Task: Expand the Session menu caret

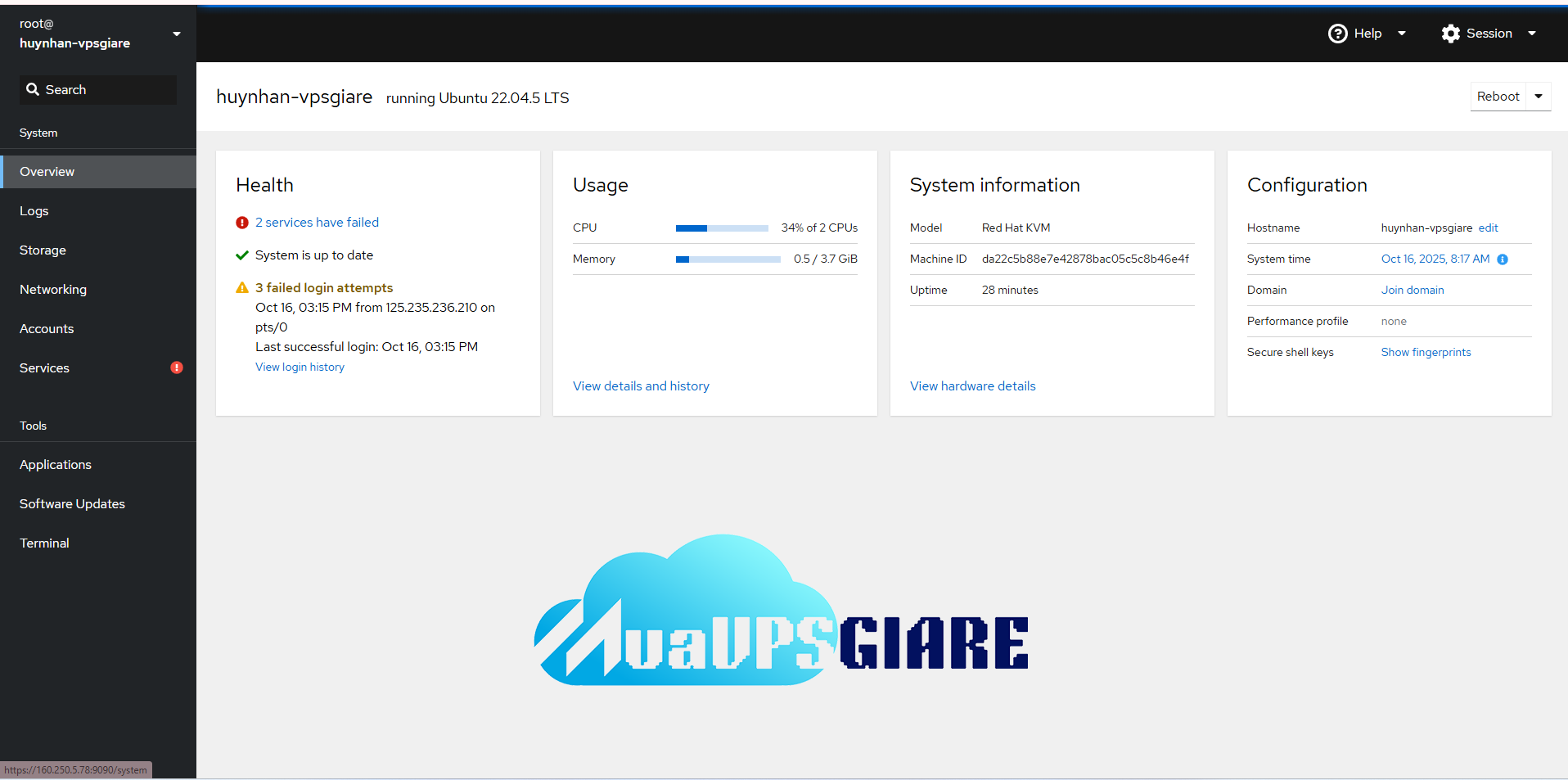Action: click(1532, 34)
